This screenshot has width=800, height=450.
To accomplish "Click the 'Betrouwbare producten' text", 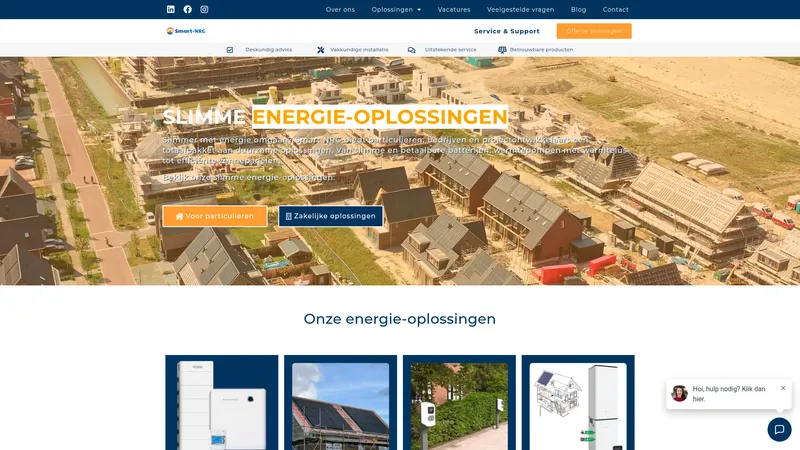I will point(541,50).
